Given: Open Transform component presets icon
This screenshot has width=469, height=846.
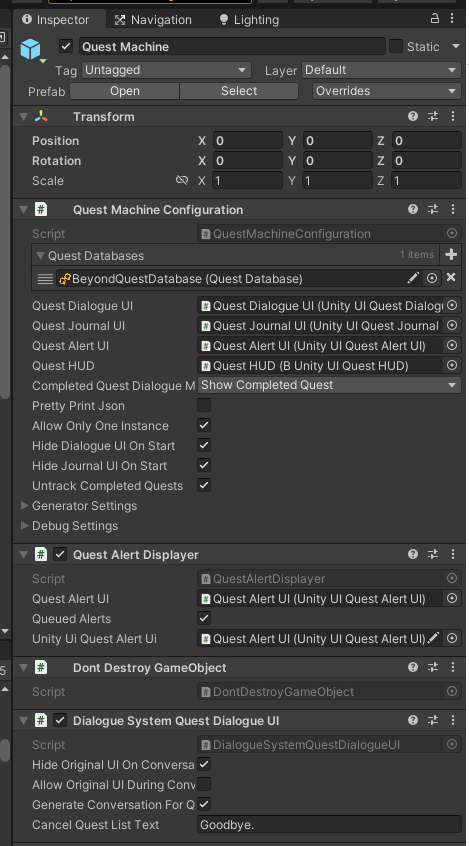Looking at the screenshot, I should click(x=433, y=116).
